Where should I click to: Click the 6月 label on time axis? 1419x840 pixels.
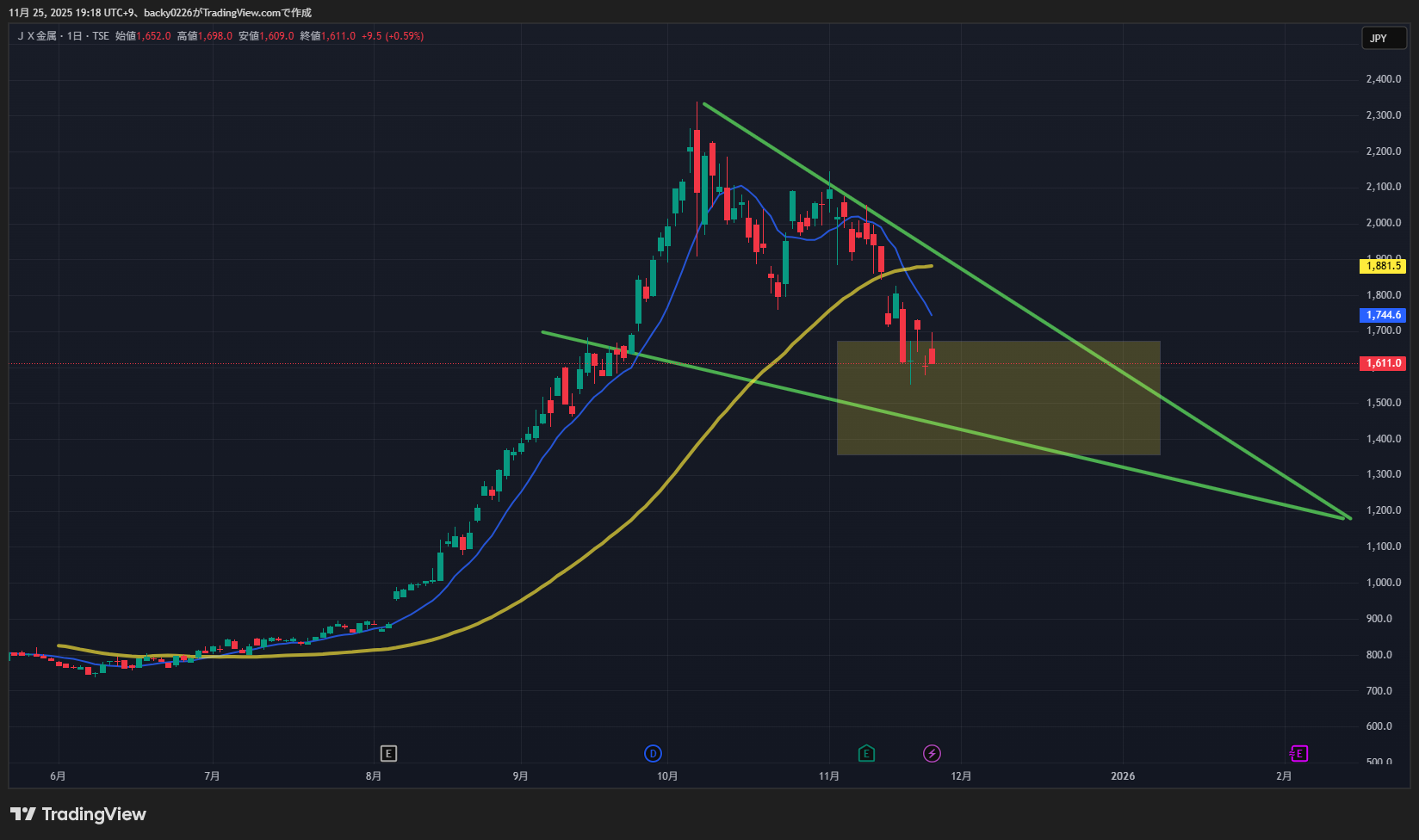pyautogui.click(x=58, y=776)
